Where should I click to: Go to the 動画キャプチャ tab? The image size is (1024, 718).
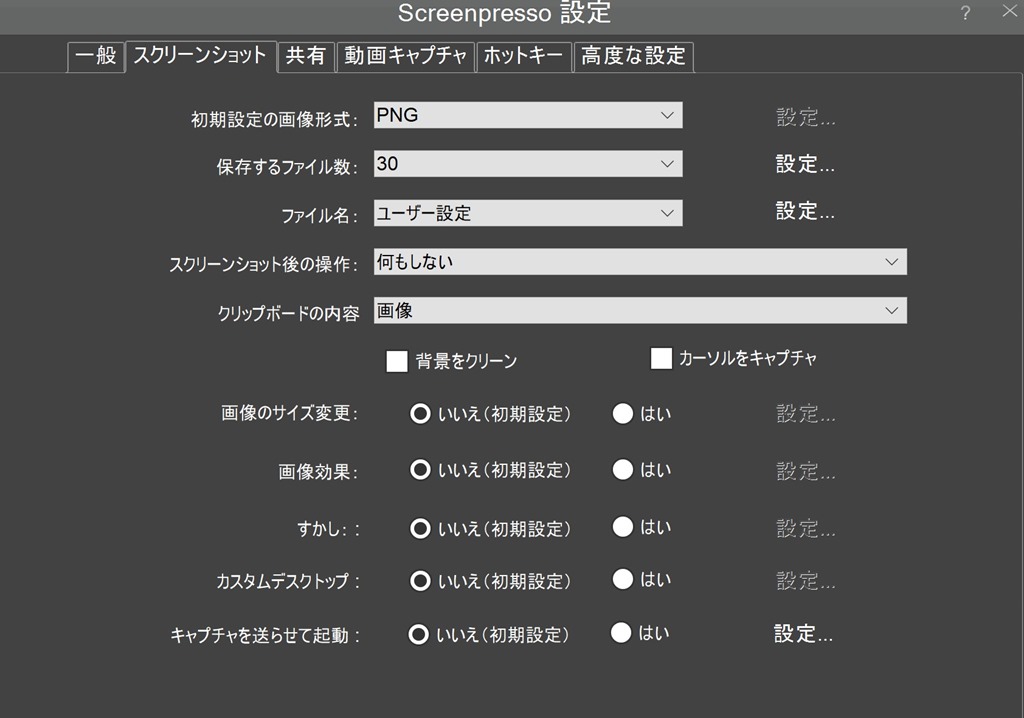tap(405, 57)
